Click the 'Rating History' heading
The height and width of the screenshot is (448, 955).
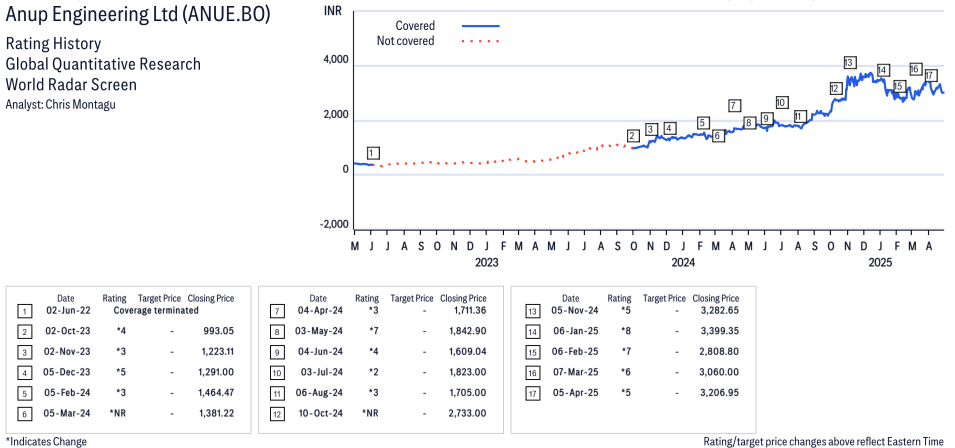[54, 44]
